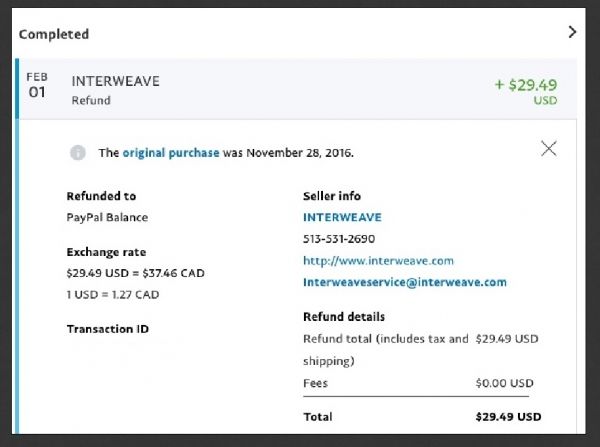Visit http://www.interweave.com website link
The image size is (600, 447).
378,261
